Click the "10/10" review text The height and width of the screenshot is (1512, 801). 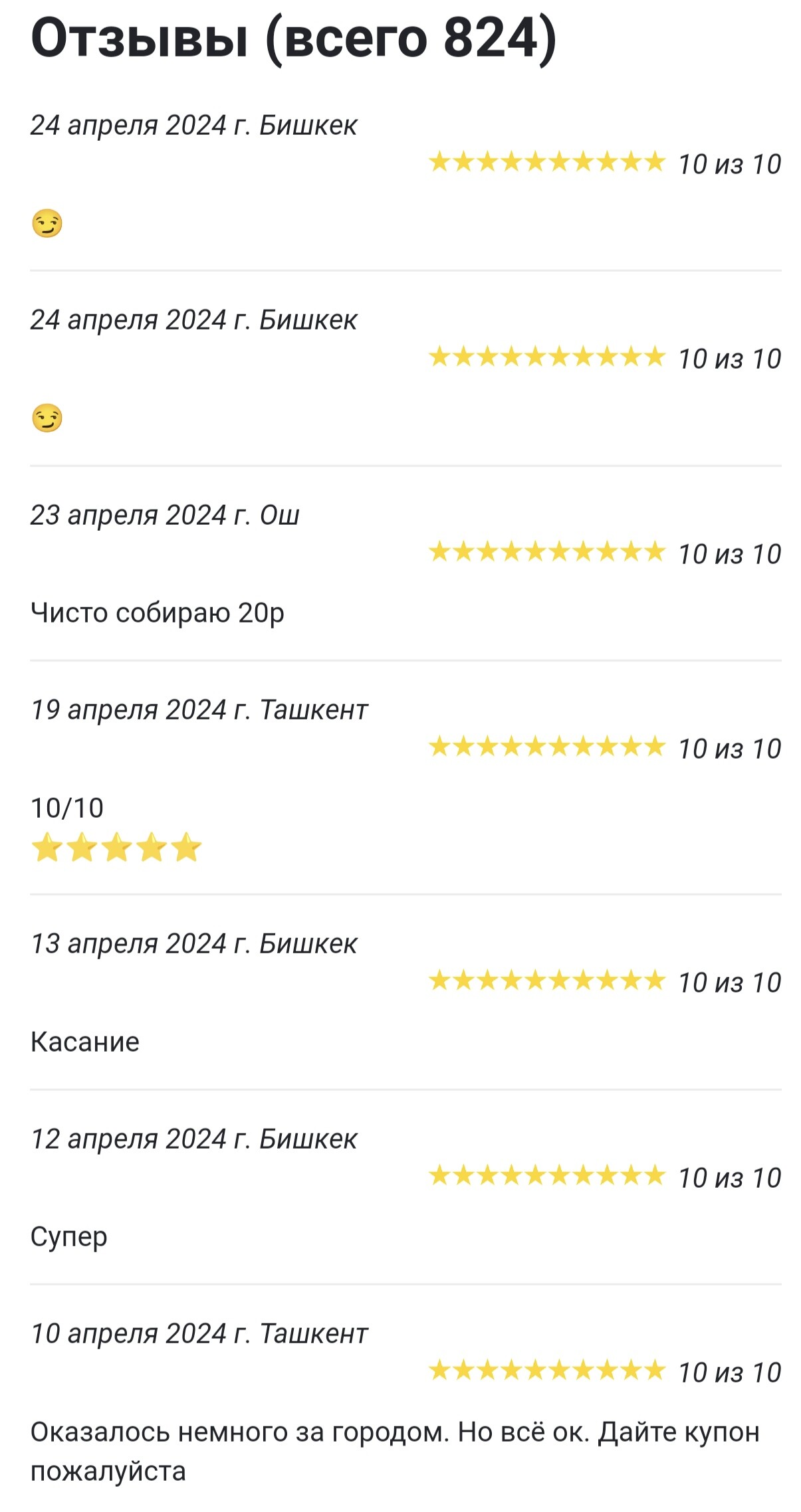[67, 808]
